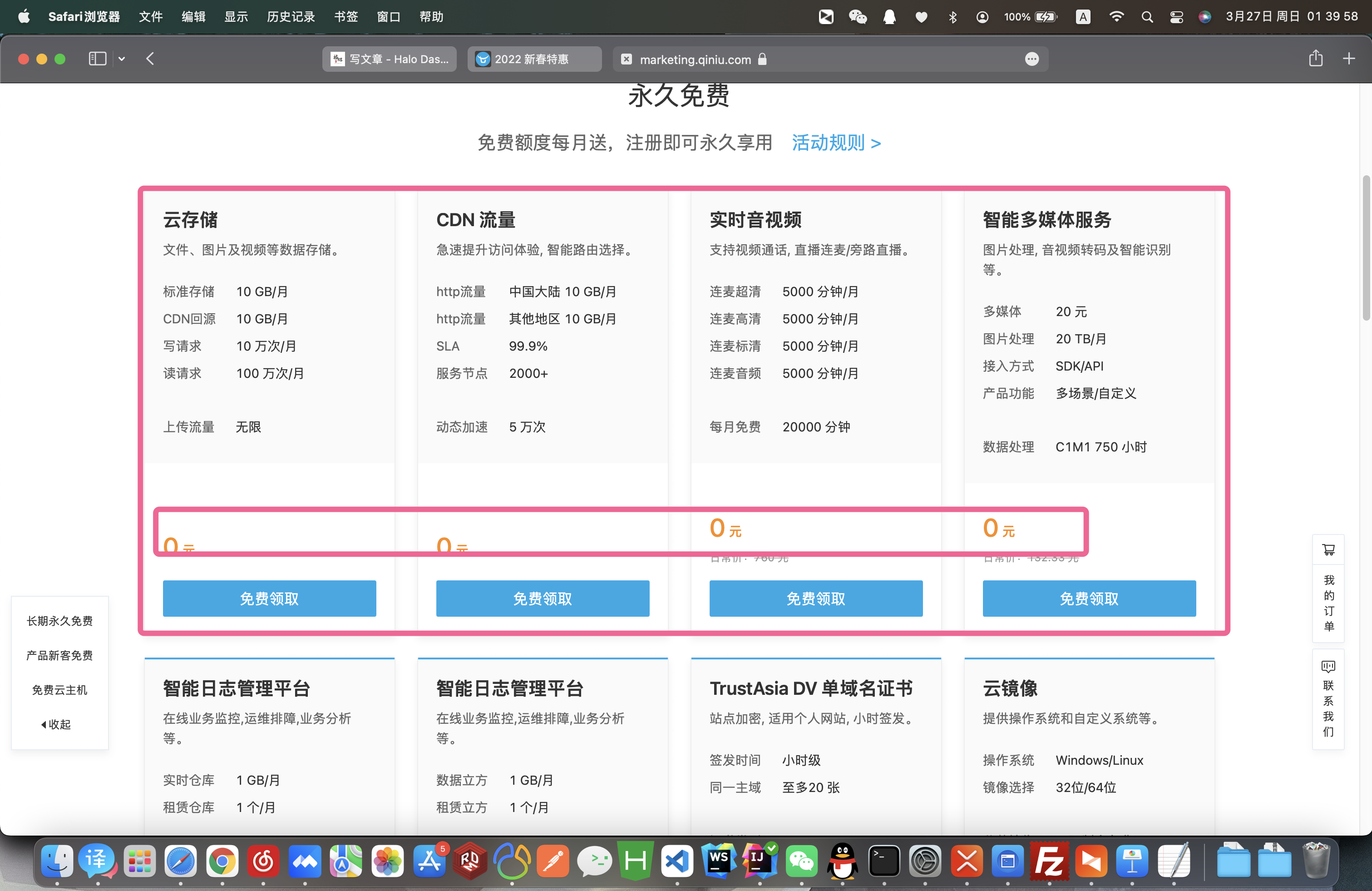Open the clock showing 3月27日 周日

pos(1292,17)
